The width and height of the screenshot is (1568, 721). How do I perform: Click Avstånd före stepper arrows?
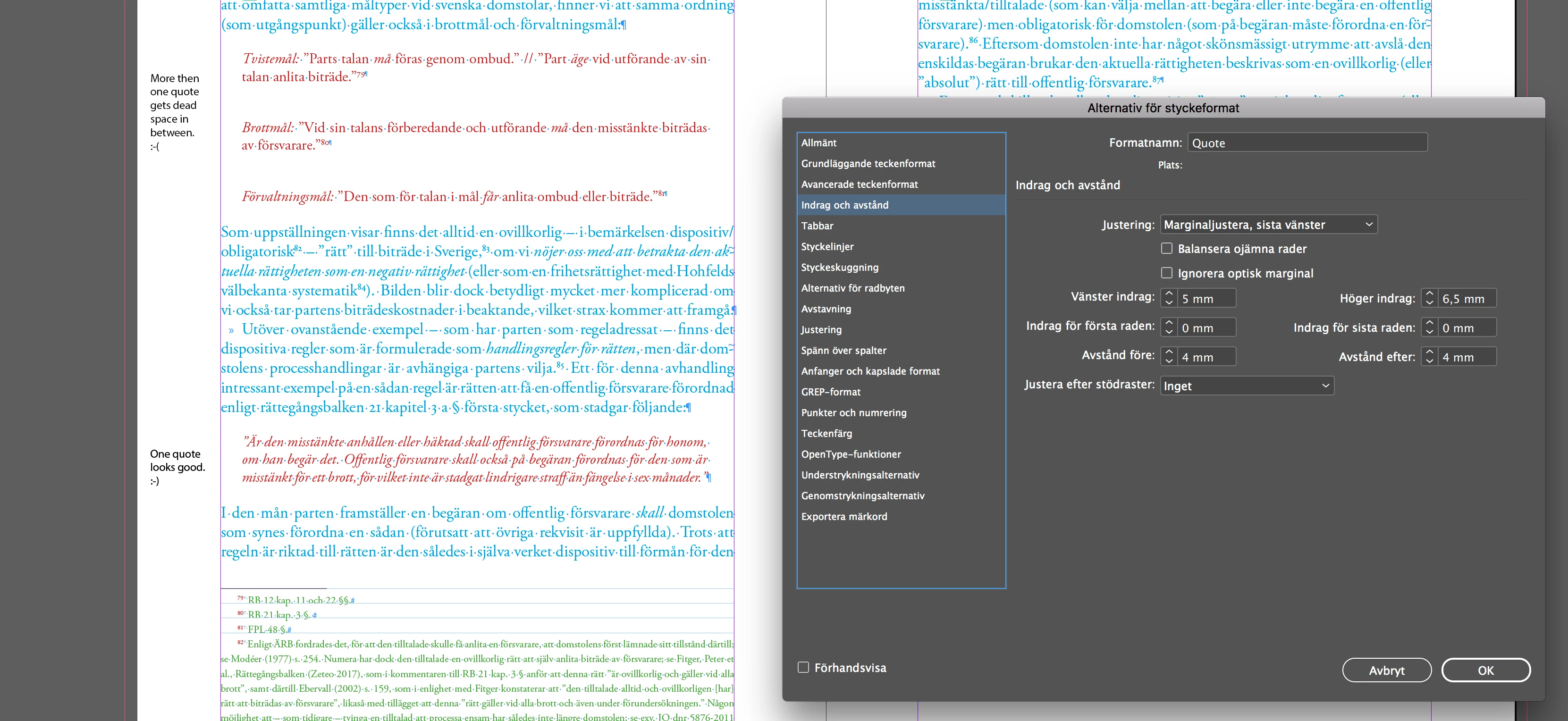(x=1168, y=357)
